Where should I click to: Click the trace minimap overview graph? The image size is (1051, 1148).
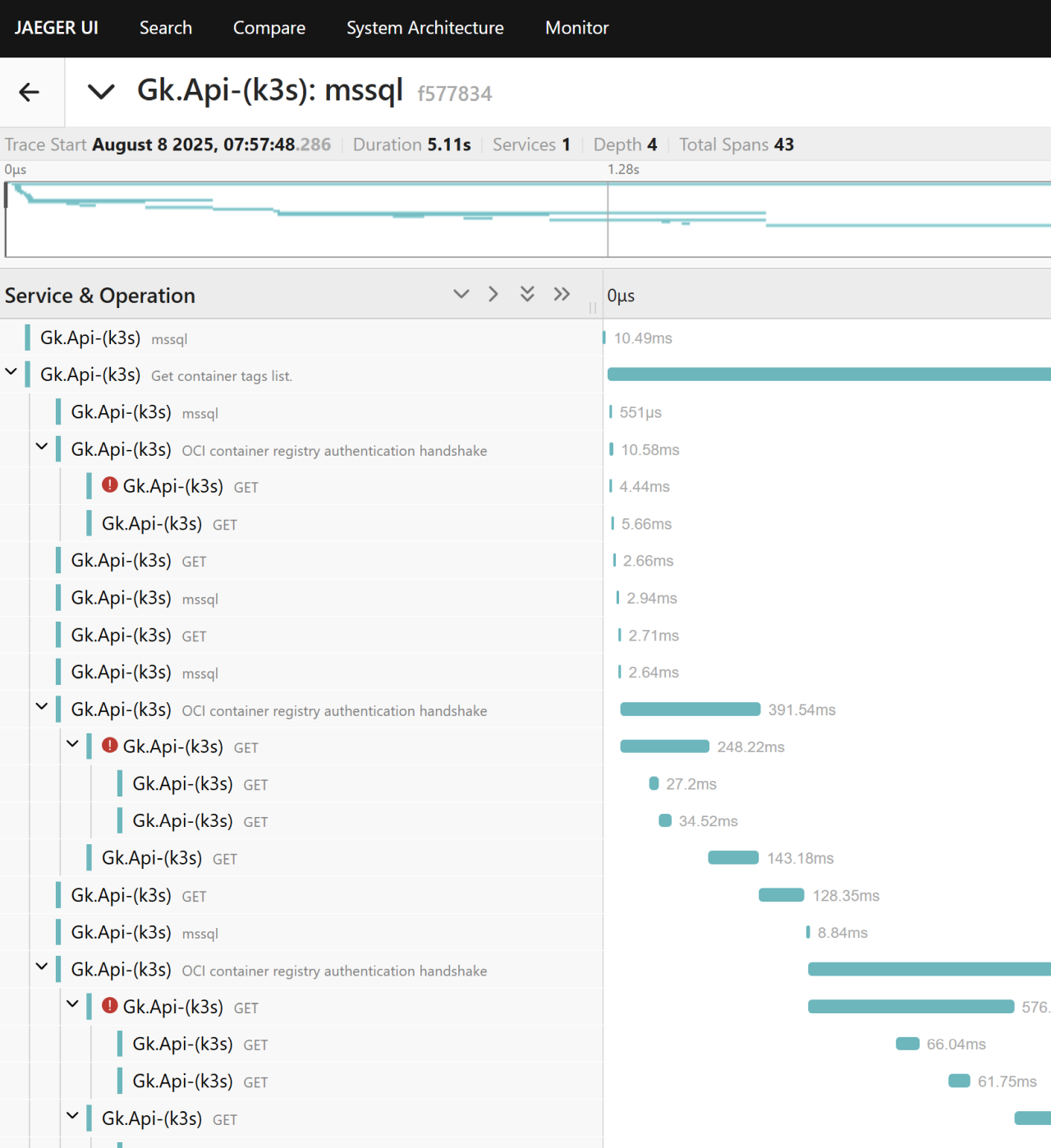[525, 220]
